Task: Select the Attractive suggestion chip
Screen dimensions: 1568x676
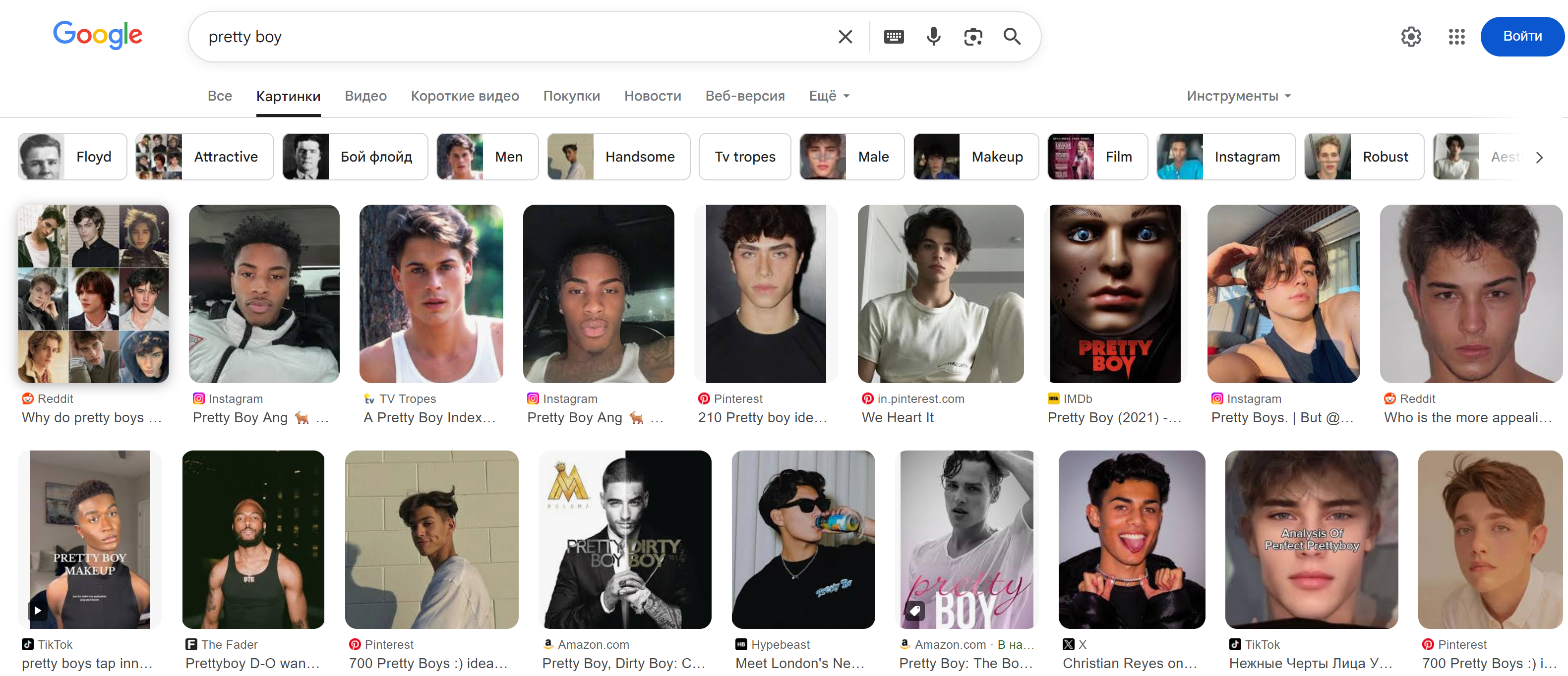Action: click(x=204, y=157)
